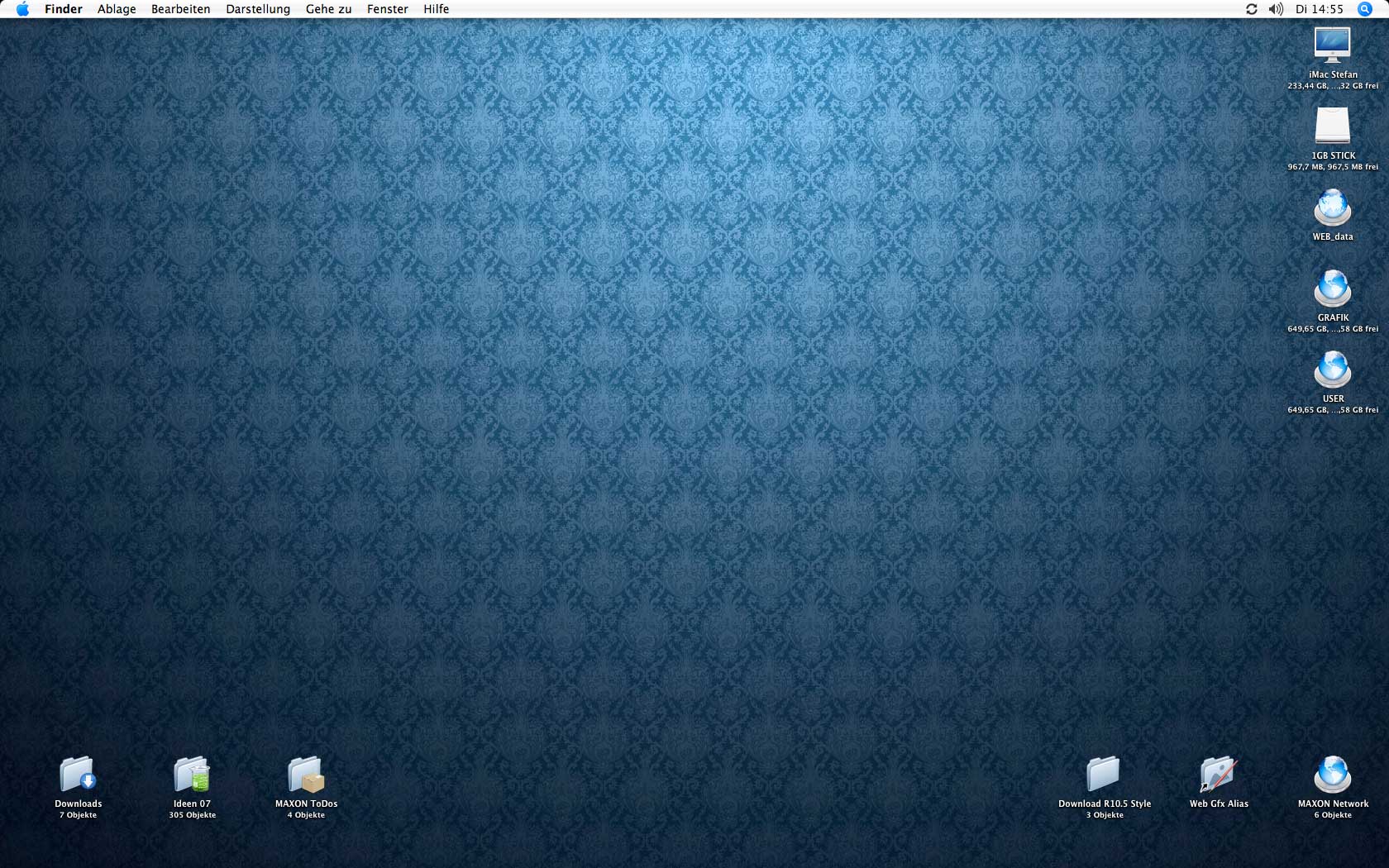Open the Bearbeiten menu
The image size is (1389, 868).
(180, 9)
